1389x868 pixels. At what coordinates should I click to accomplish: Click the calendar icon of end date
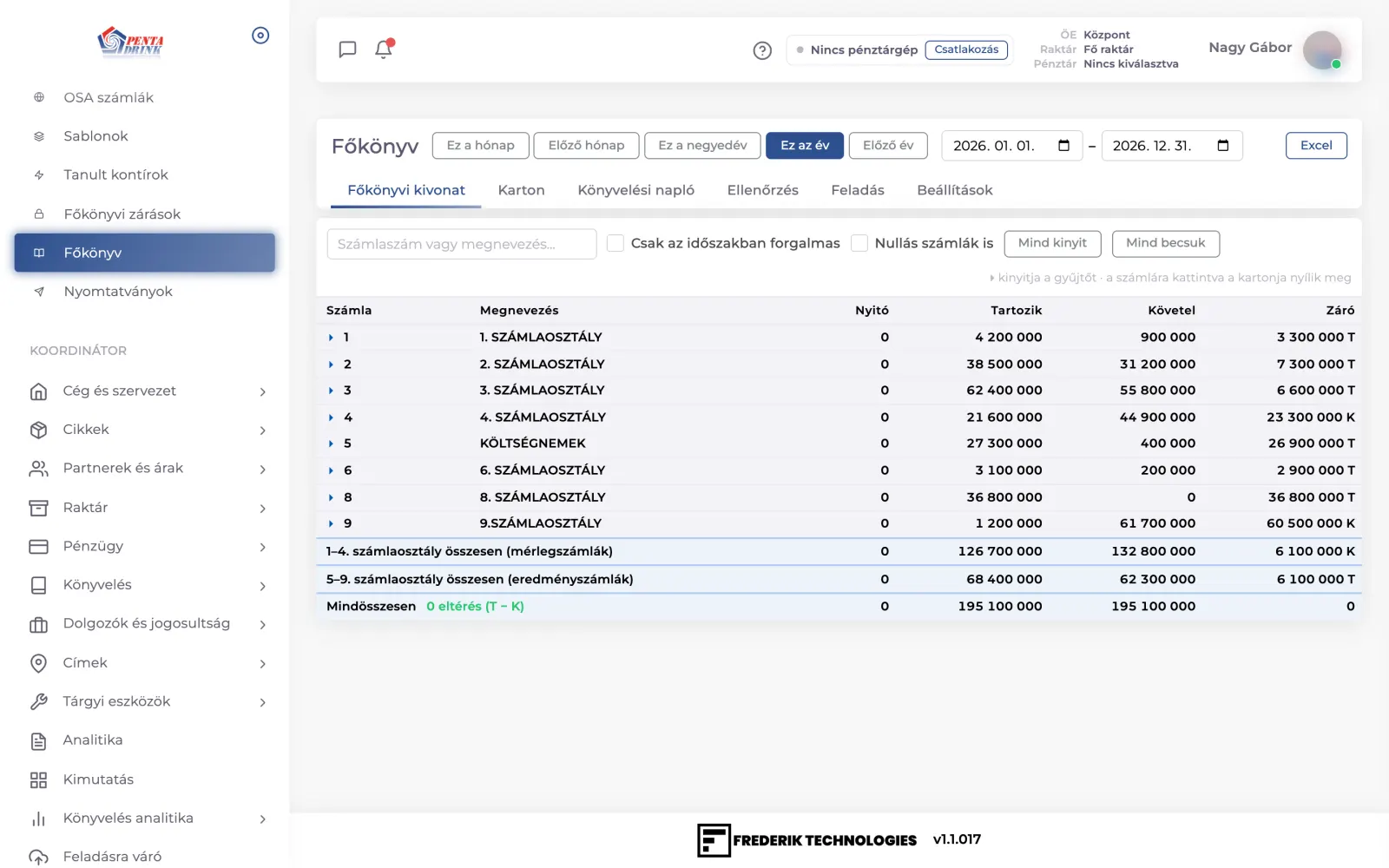coord(1223,145)
